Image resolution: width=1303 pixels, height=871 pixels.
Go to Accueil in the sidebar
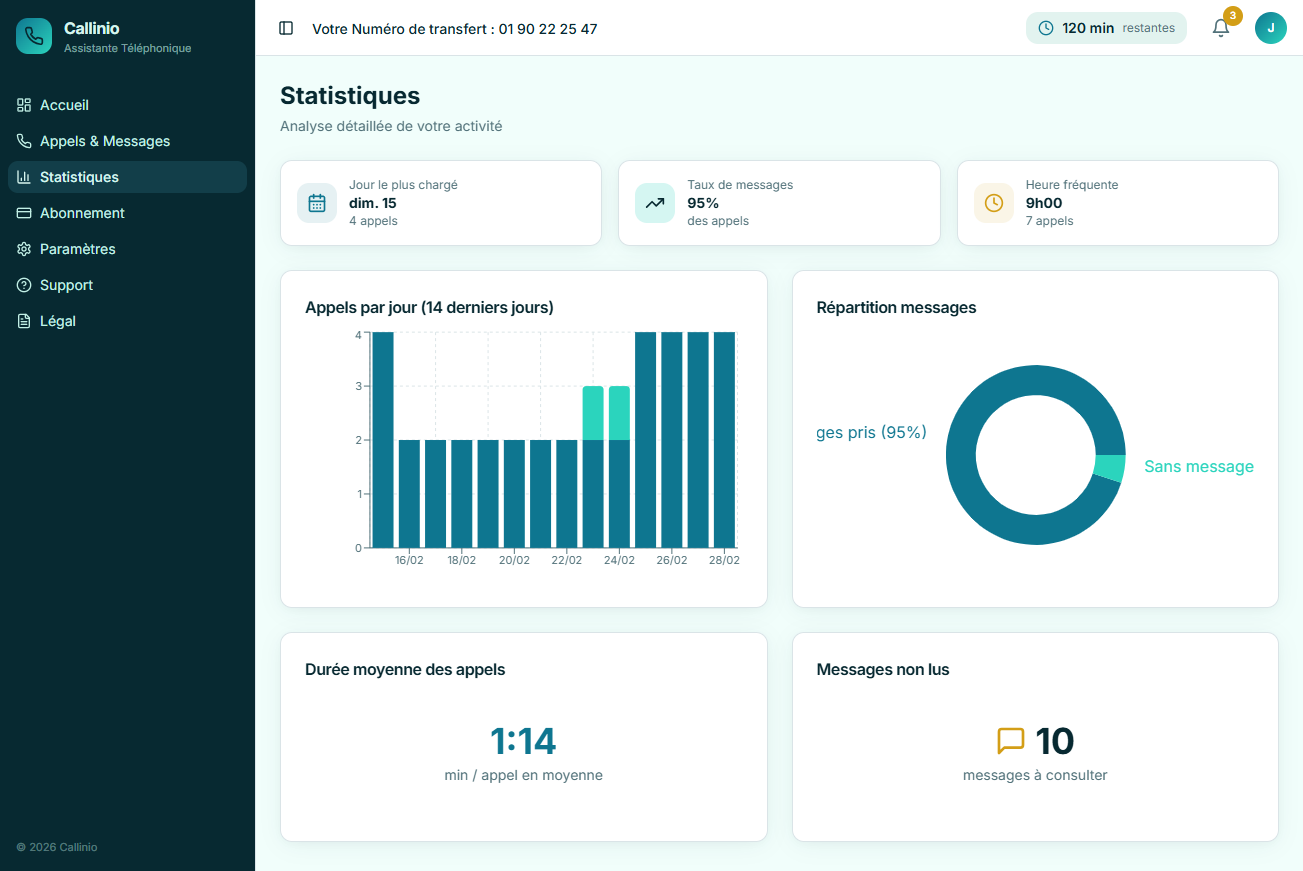coord(64,105)
